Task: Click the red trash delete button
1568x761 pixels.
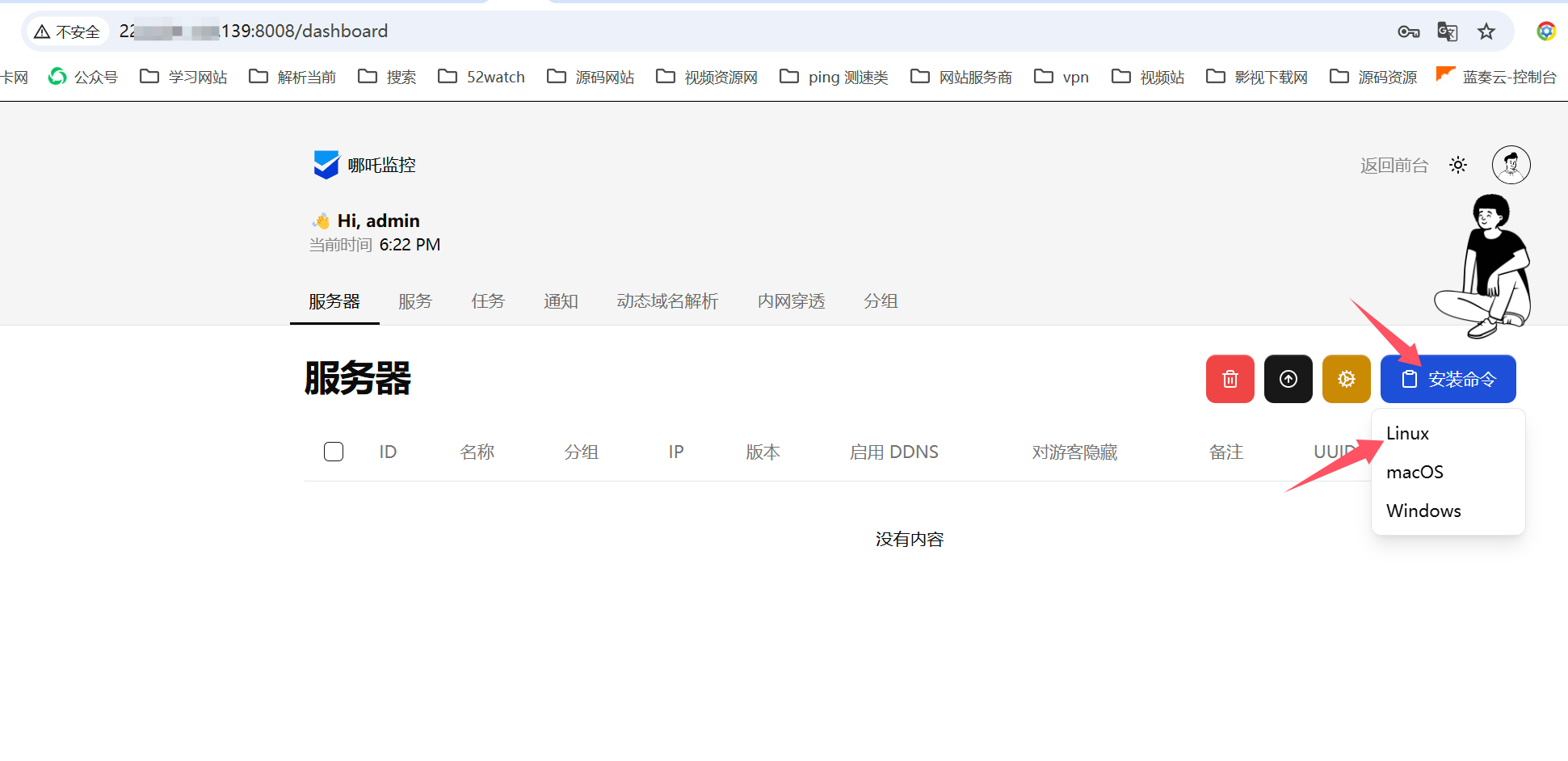Action: coord(1230,379)
